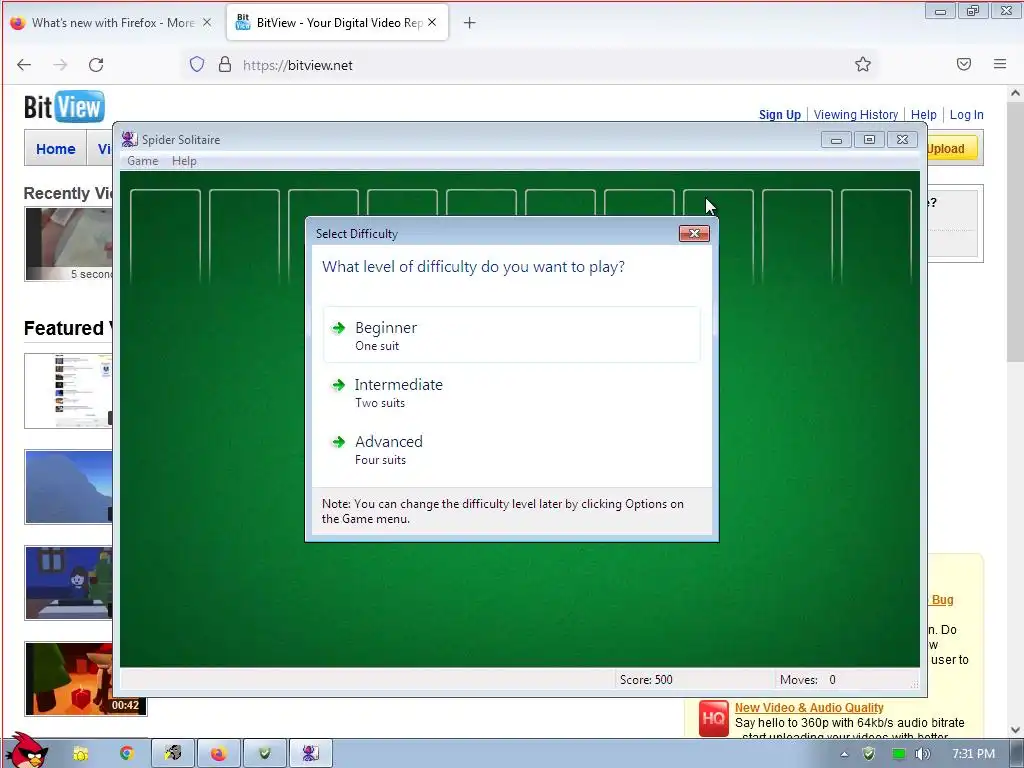Switch to Spider Solitaire in taskbar
Screen dimensions: 1024x768
pyautogui.click(x=311, y=754)
